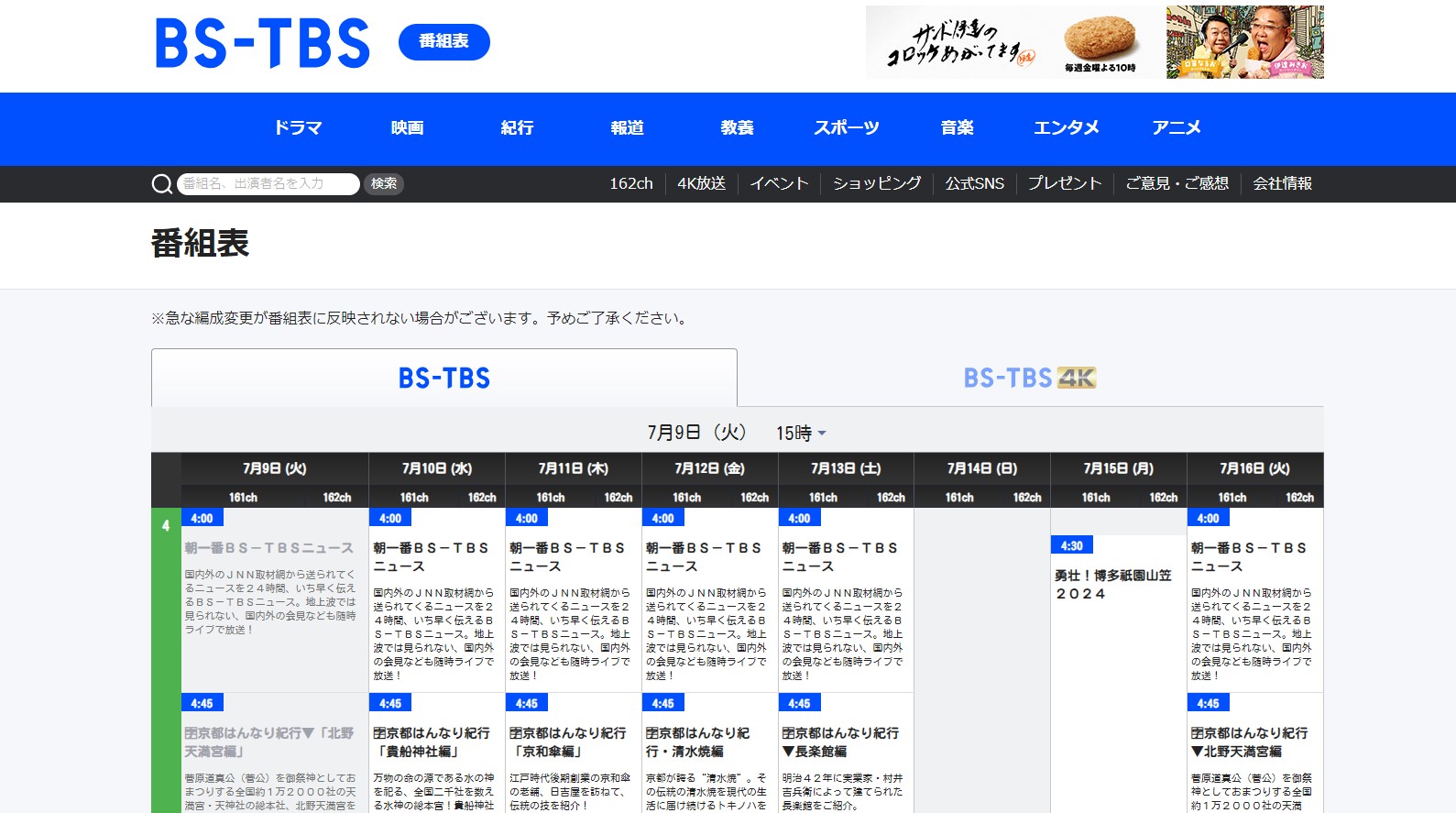The height and width of the screenshot is (813, 1456).
Task: Click the 4:30 time badge on 7月15日
Action: click(x=1072, y=545)
